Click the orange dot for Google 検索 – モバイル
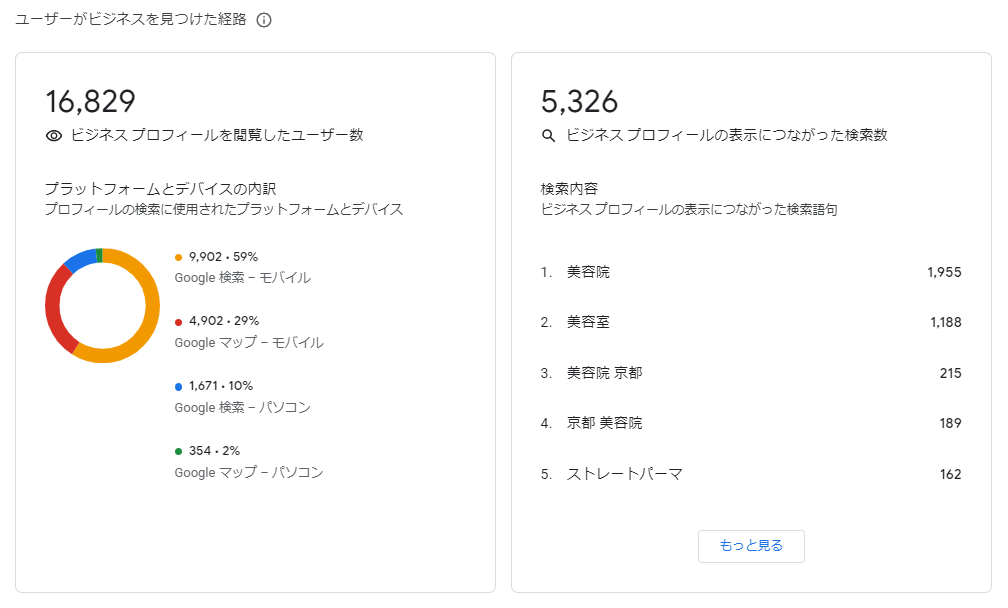This screenshot has height=608, width=1008. point(179,257)
